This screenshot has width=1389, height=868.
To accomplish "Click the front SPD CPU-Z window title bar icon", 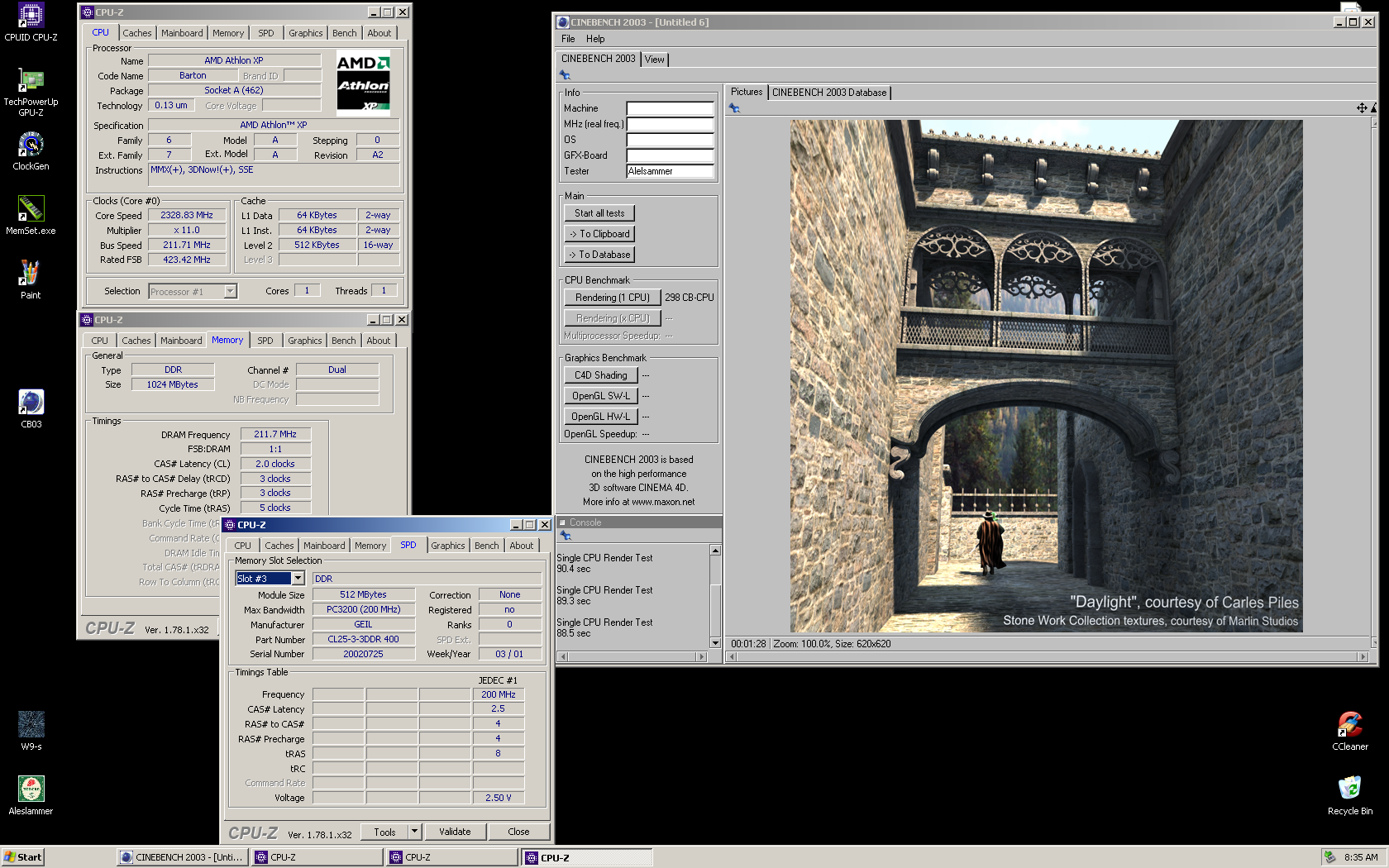I will (x=230, y=525).
